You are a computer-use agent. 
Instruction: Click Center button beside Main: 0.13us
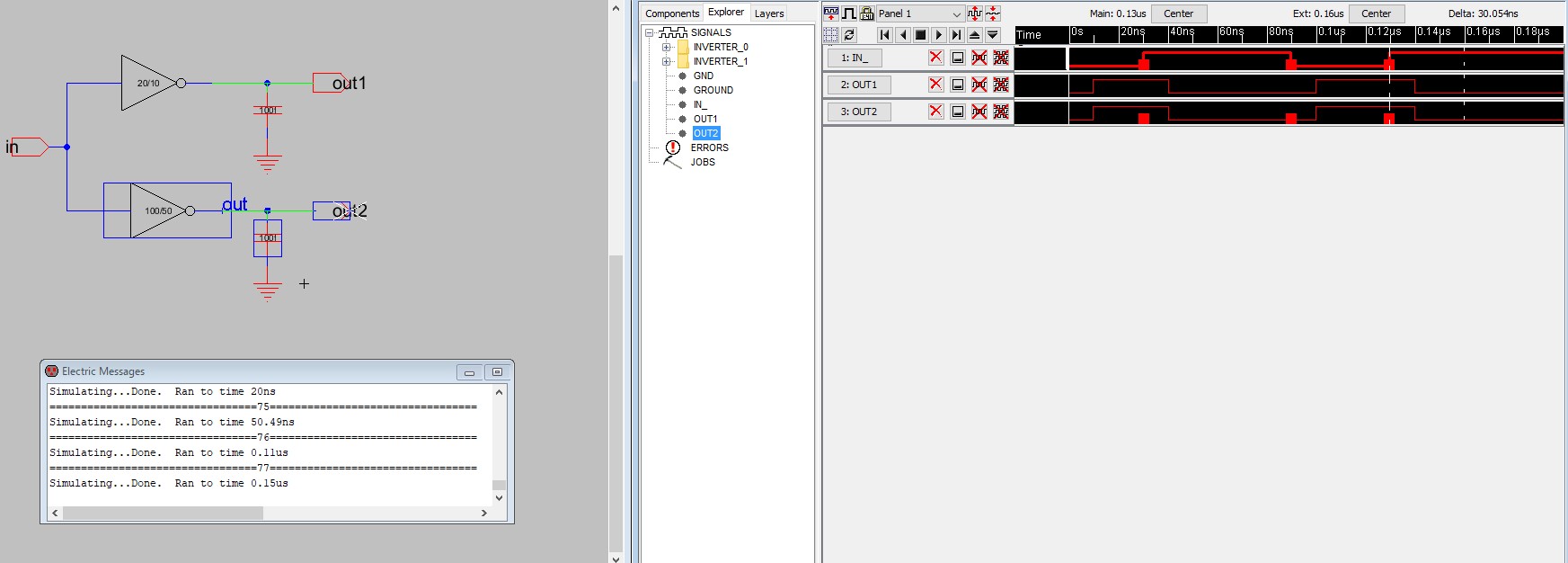(1178, 13)
